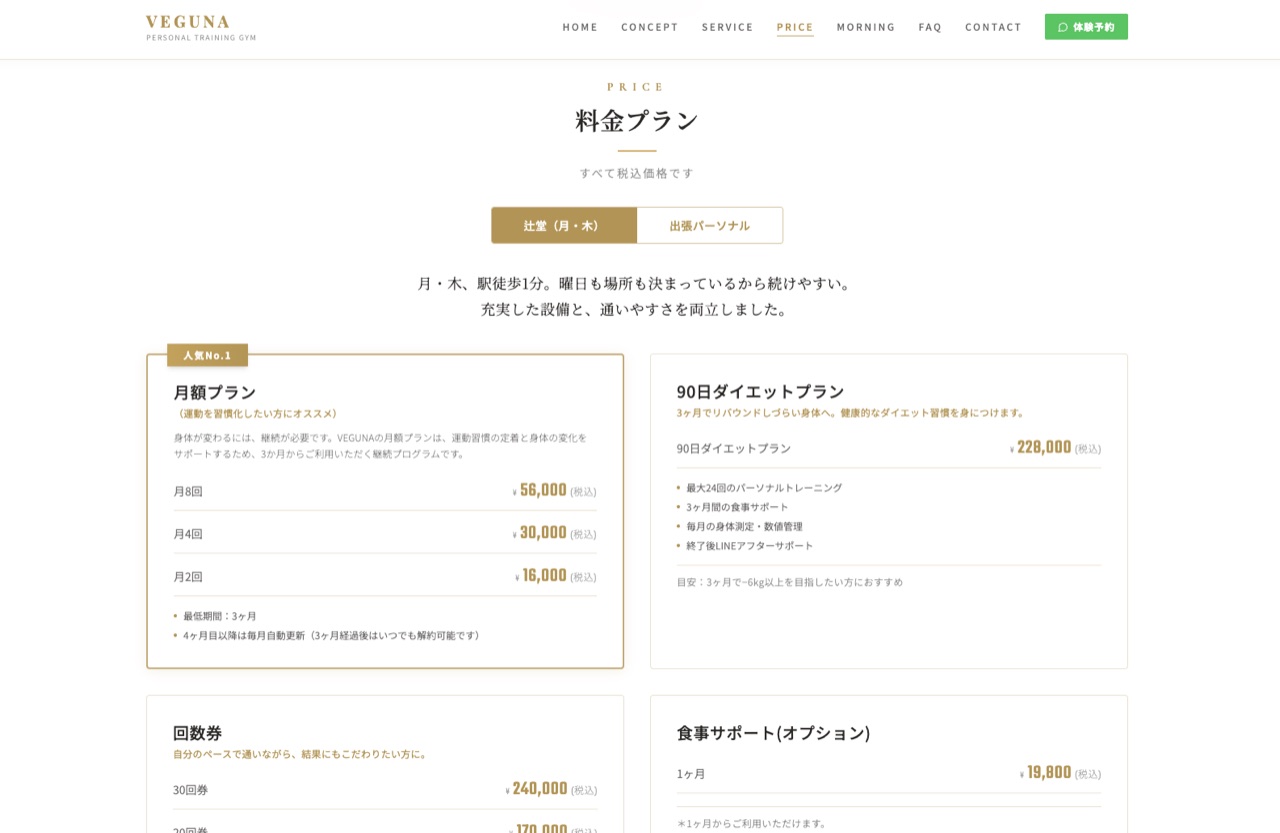The height and width of the screenshot is (833, 1280).
Task: Click the 回数券 card heading
Action: pyautogui.click(x=198, y=733)
